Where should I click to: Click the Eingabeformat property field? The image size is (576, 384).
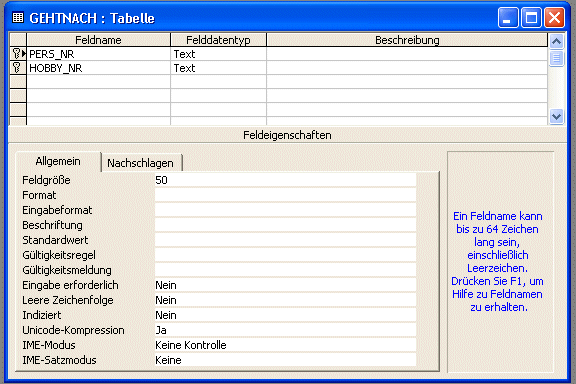[x=285, y=210]
